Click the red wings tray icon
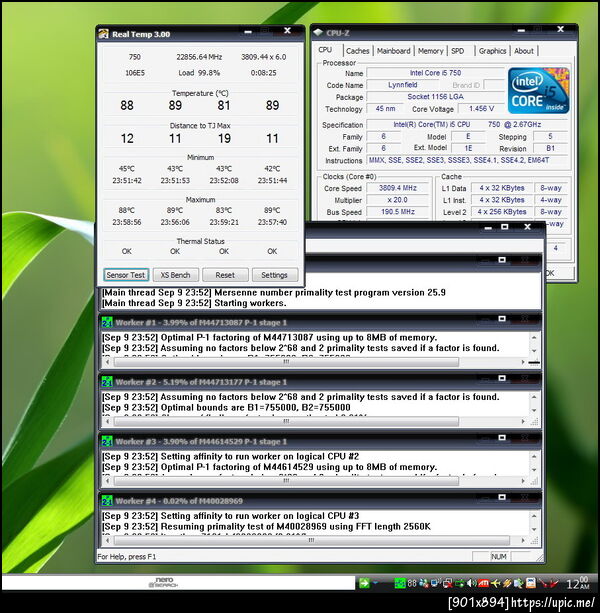The image size is (600, 613). [548, 584]
